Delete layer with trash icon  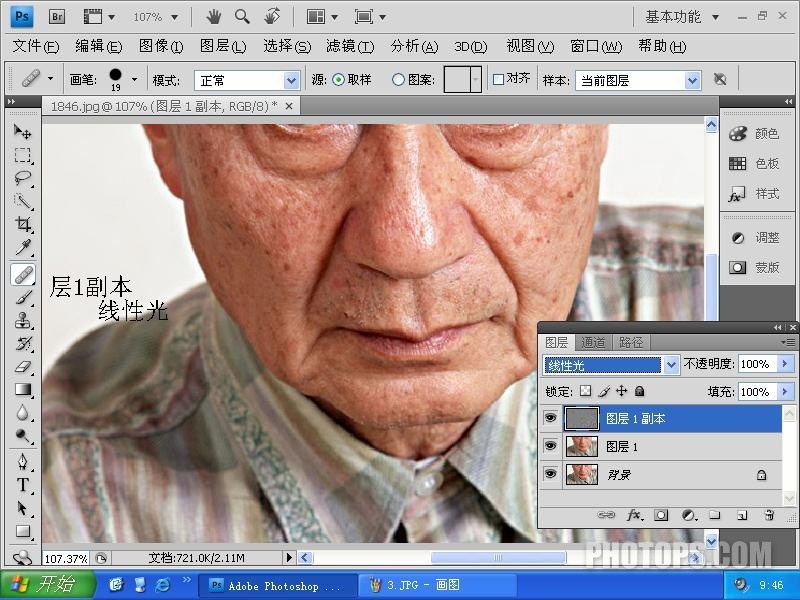(x=770, y=515)
